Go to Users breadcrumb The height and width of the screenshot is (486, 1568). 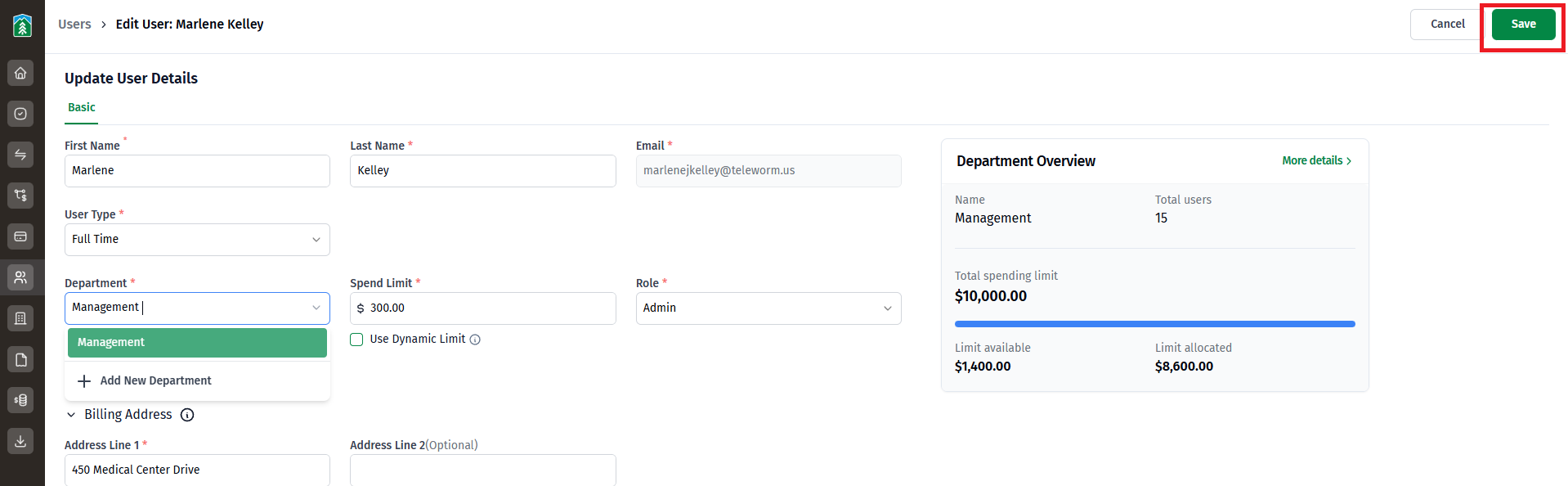click(74, 25)
